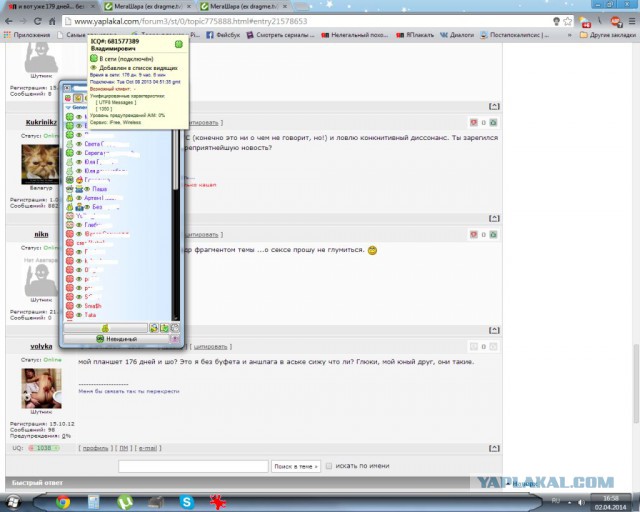Click the red minus rating on Kukriniksa's post

click(473, 122)
